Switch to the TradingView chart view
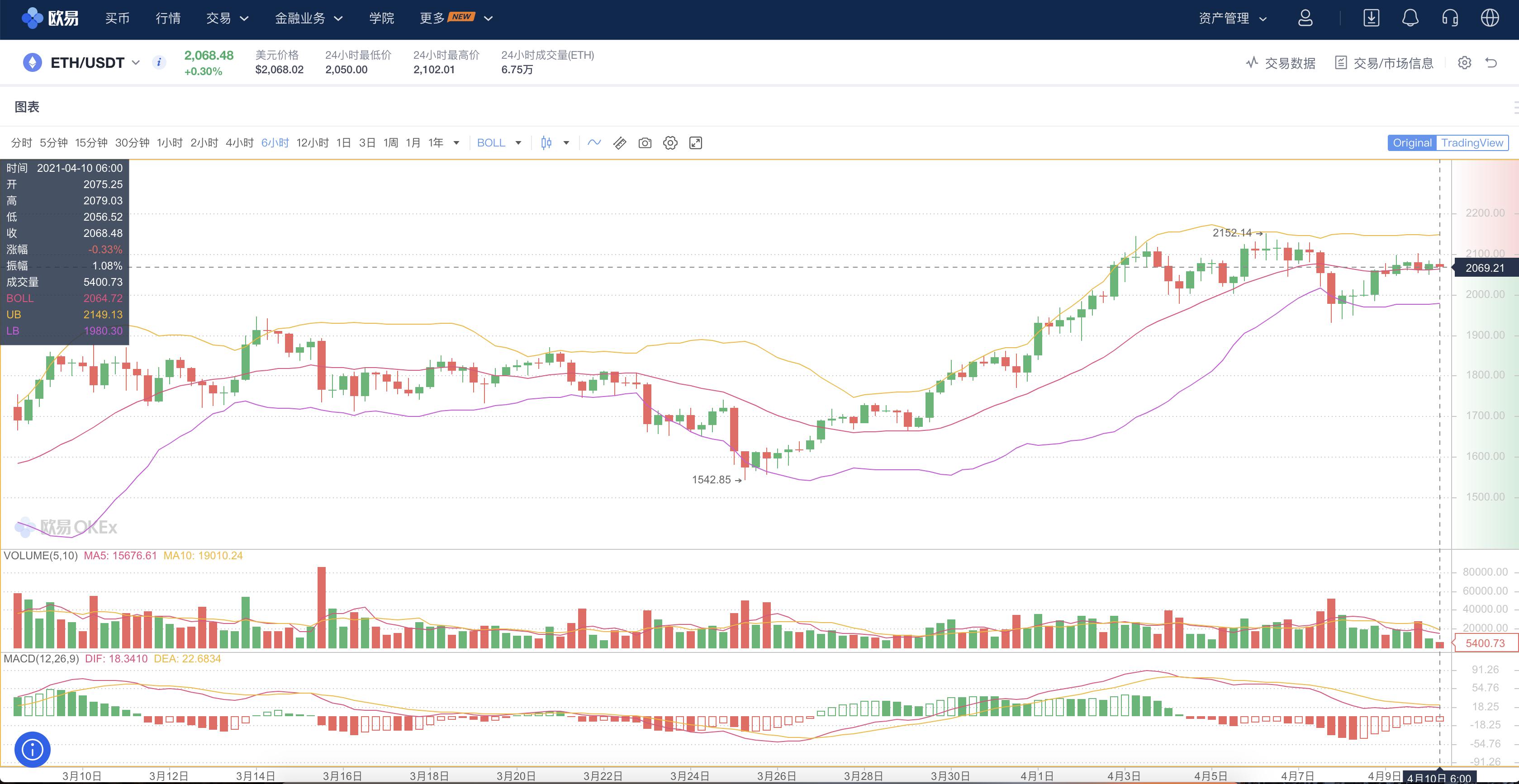1519x784 pixels. 1472,143
